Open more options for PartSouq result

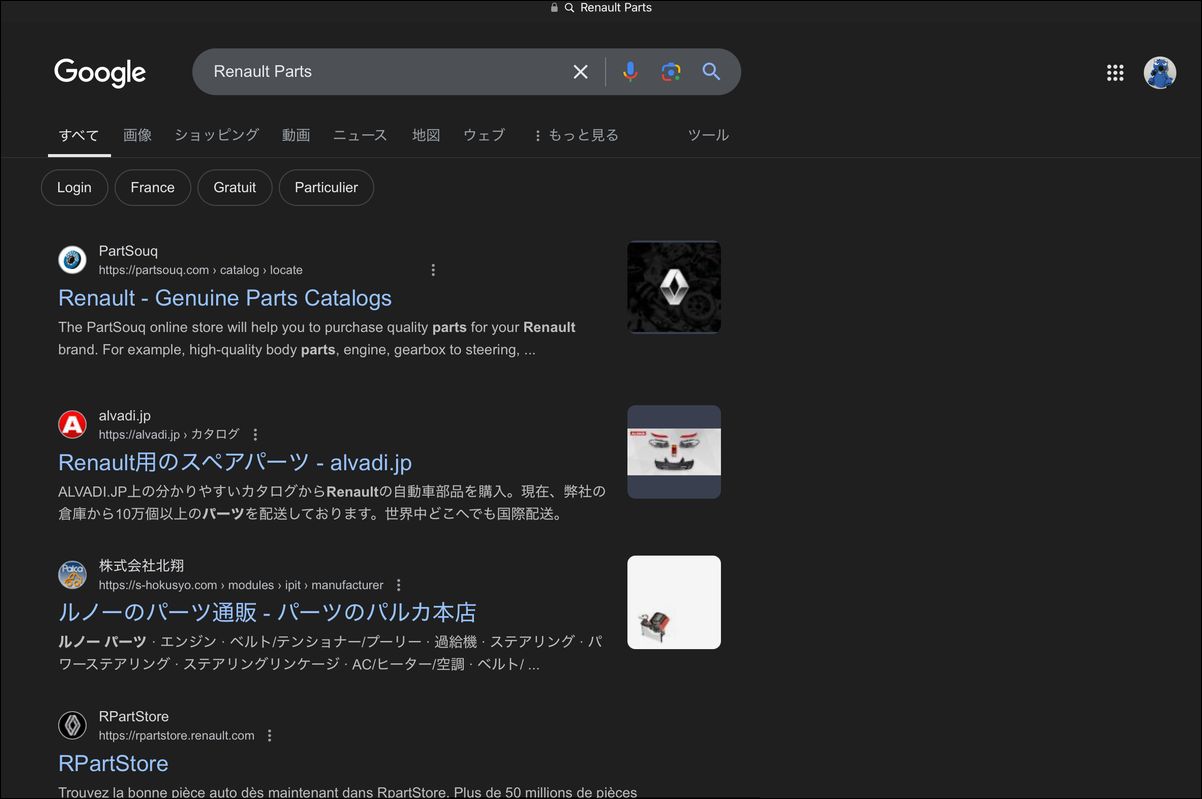tap(433, 270)
